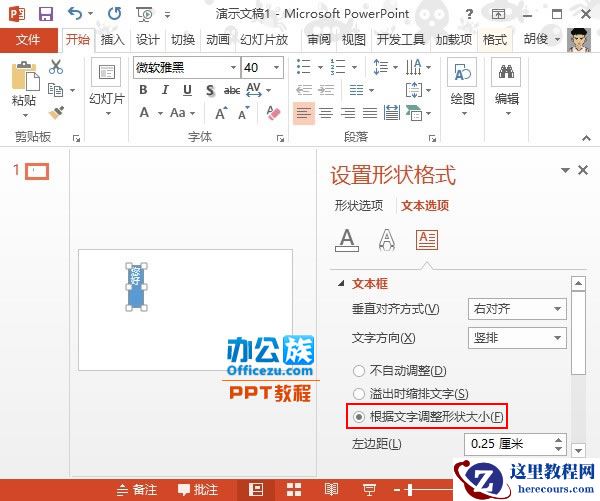This screenshot has width=600, height=501.
Task: Switch to Reading view in status bar
Action: [x=331, y=490]
